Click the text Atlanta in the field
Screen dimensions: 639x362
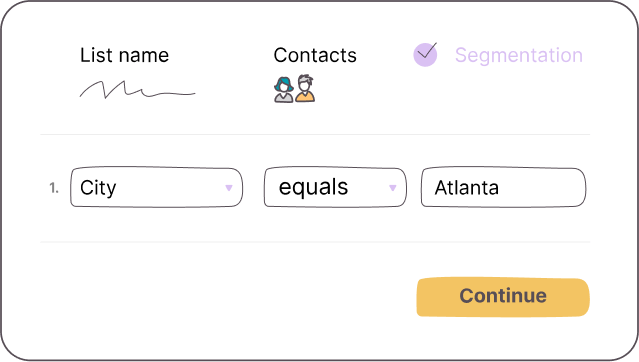(467, 188)
